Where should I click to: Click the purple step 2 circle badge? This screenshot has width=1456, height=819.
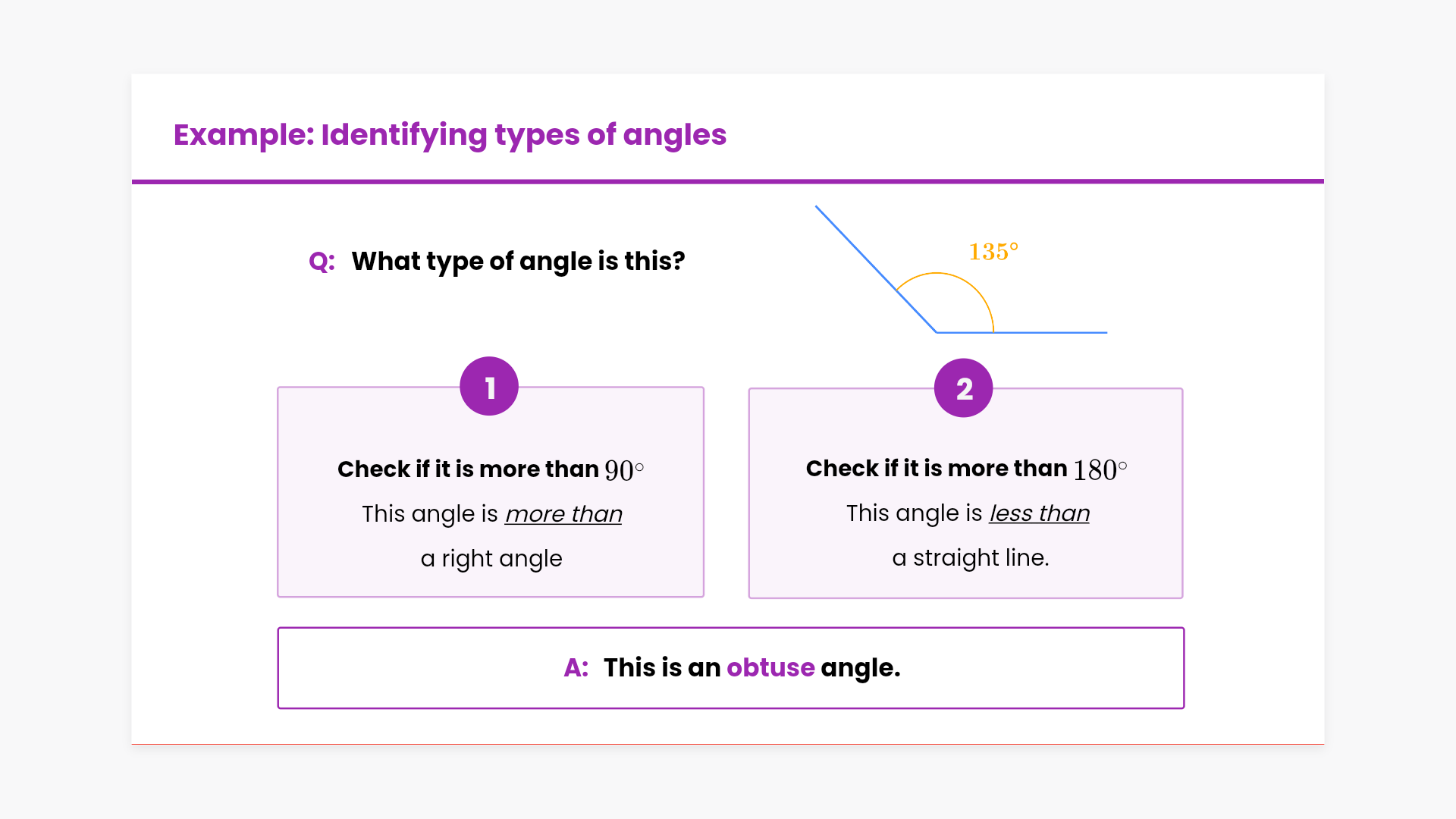coord(963,388)
